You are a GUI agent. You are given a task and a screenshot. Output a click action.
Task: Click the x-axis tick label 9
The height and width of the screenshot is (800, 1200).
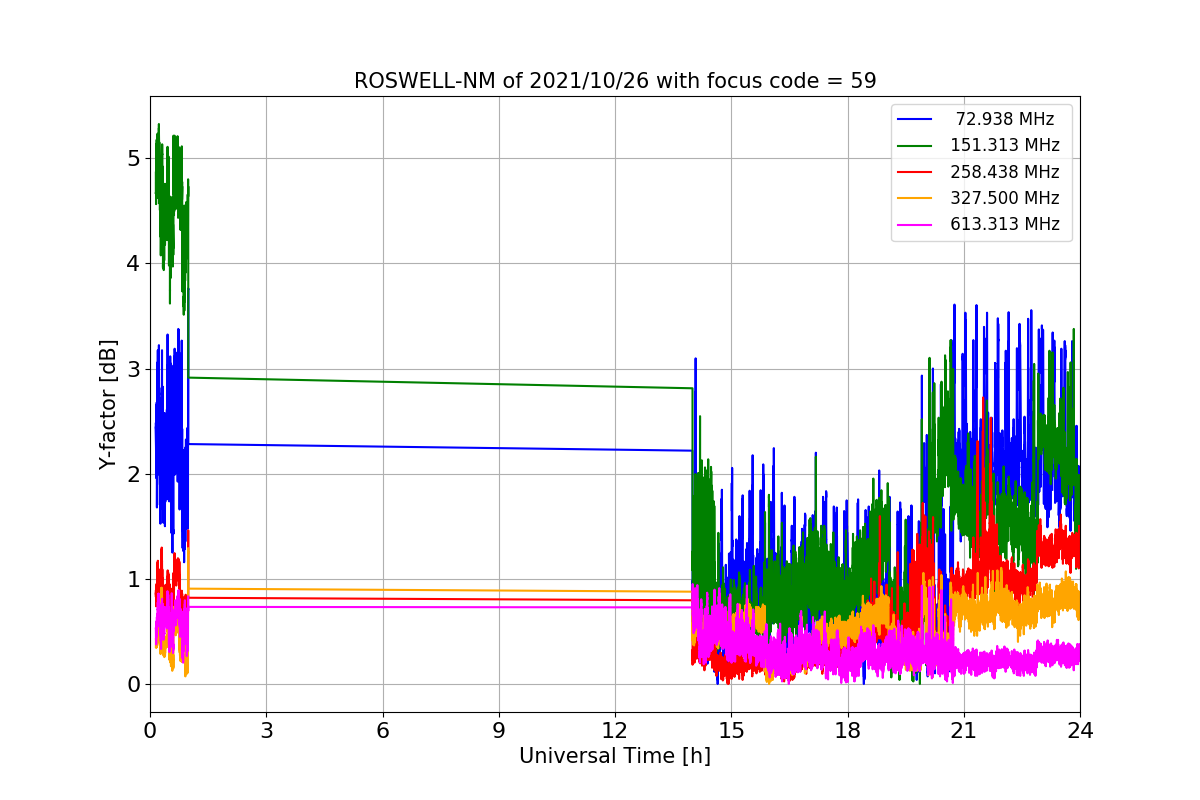click(x=499, y=731)
